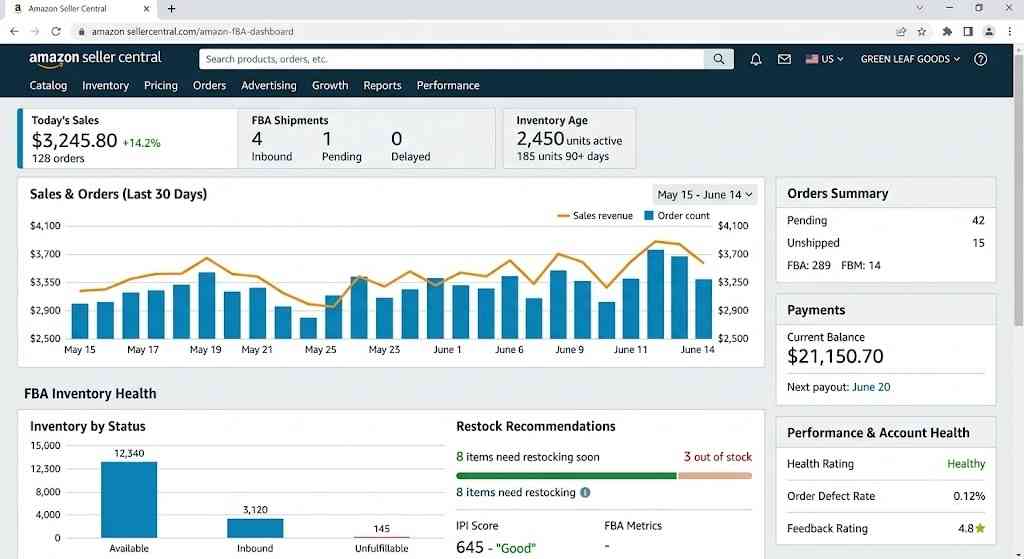Click the search products input field
Screen dimensions: 1024x559
point(451,59)
